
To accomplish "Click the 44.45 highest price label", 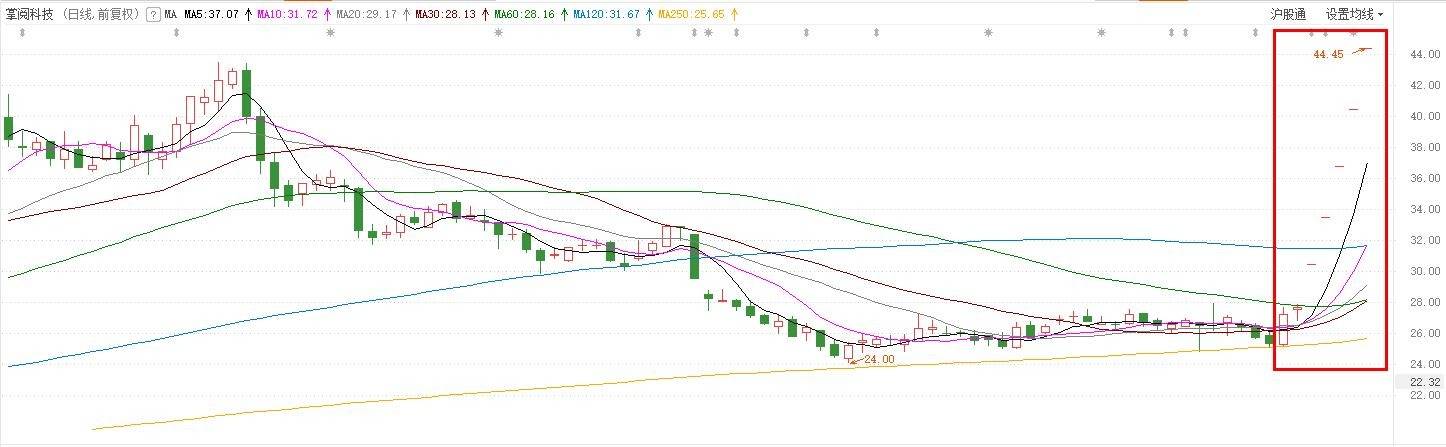I will tap(1328, 55).
